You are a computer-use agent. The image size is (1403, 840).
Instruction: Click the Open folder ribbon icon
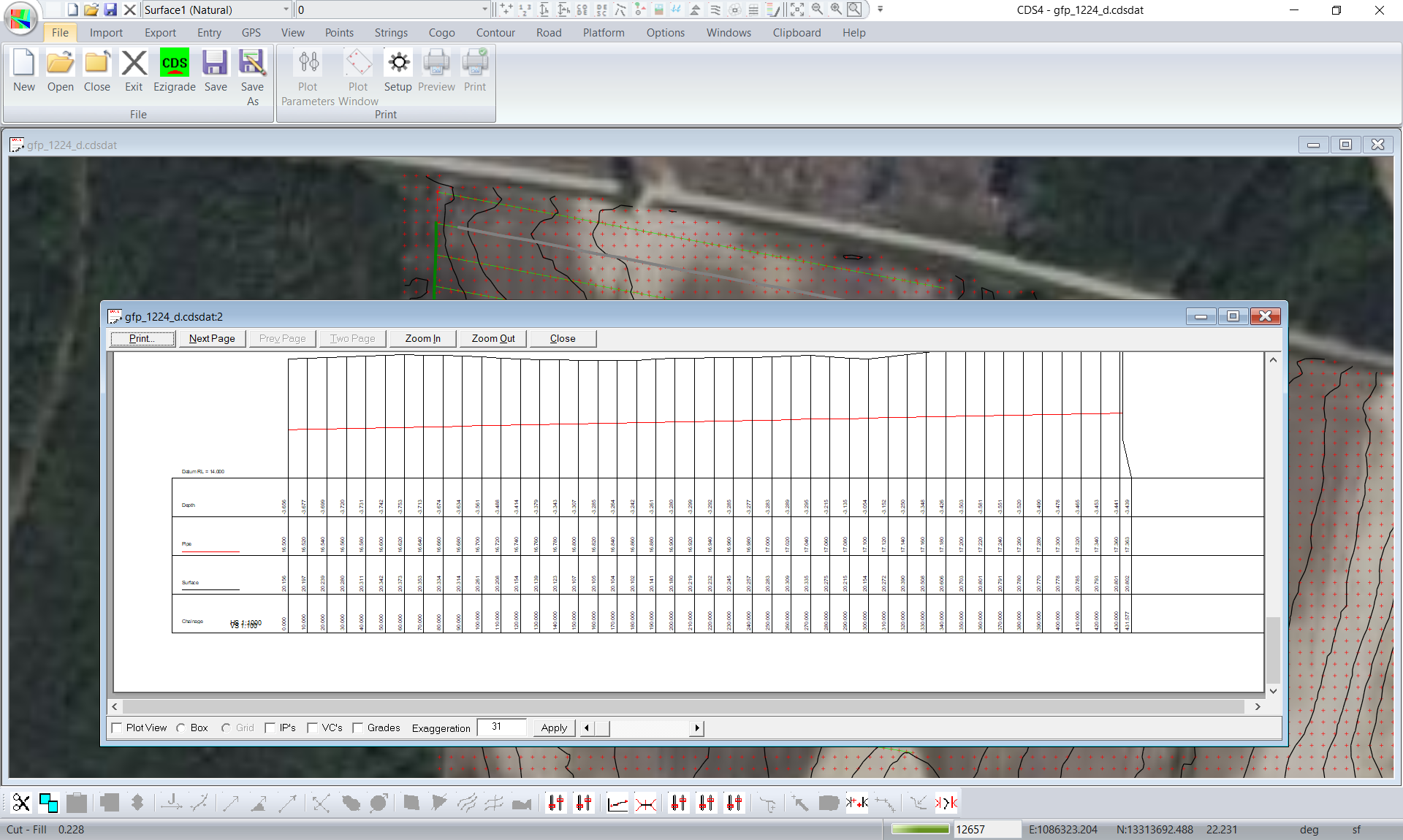pyautogui.click(x=60, y=64)
